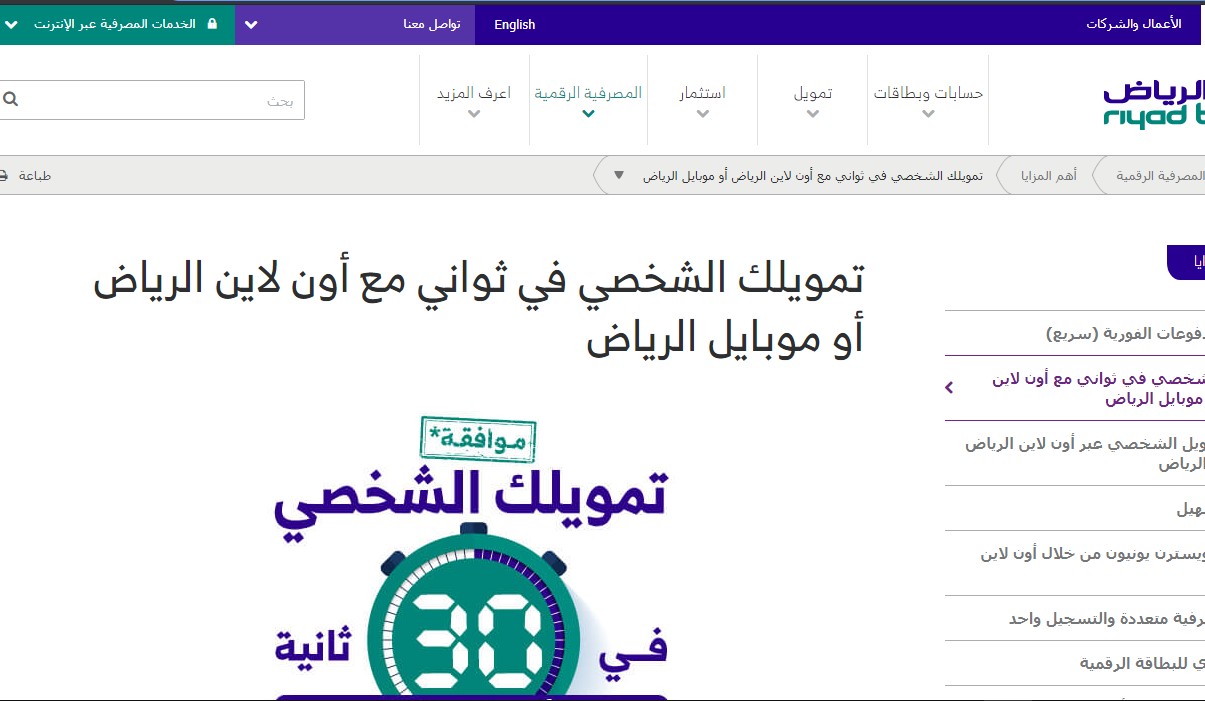Go to المصرفية الرقمية breadcrumb

point(1160,176)
